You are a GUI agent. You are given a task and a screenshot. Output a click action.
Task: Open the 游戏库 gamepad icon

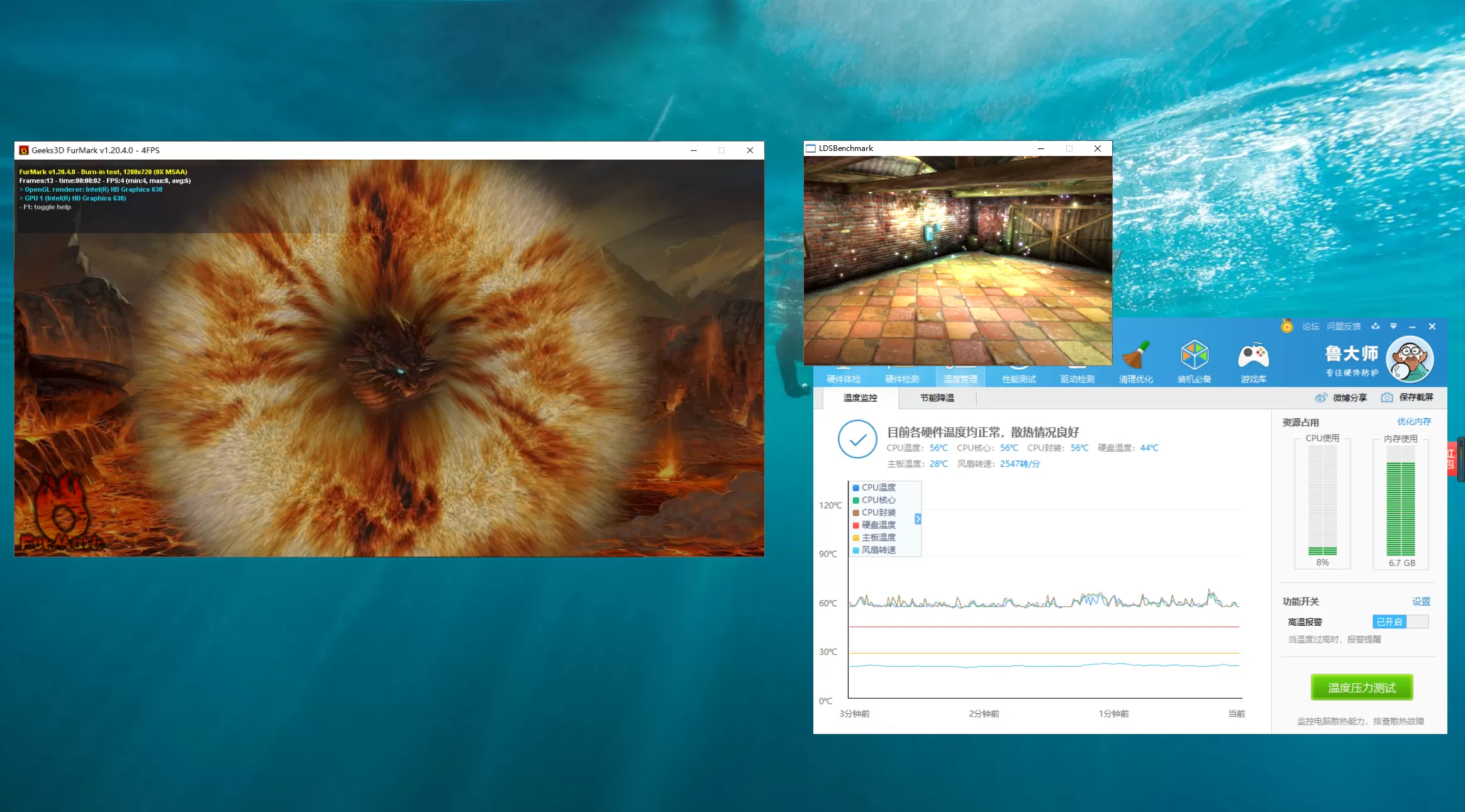coord(1253,356)
